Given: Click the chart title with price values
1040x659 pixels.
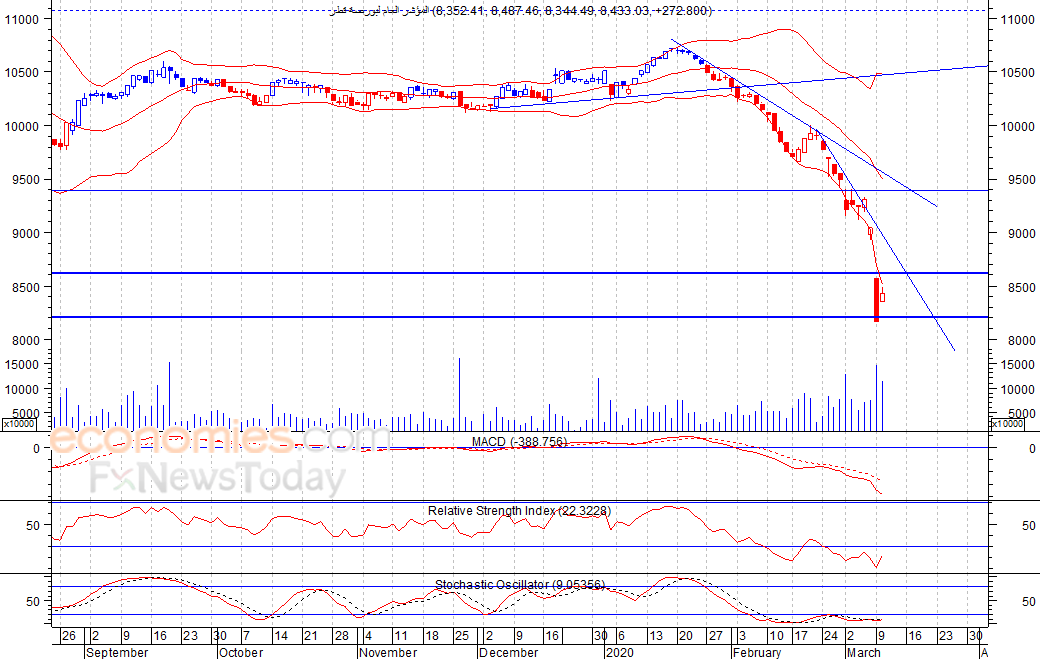Looking at the screenshot, I should (521, 11).
